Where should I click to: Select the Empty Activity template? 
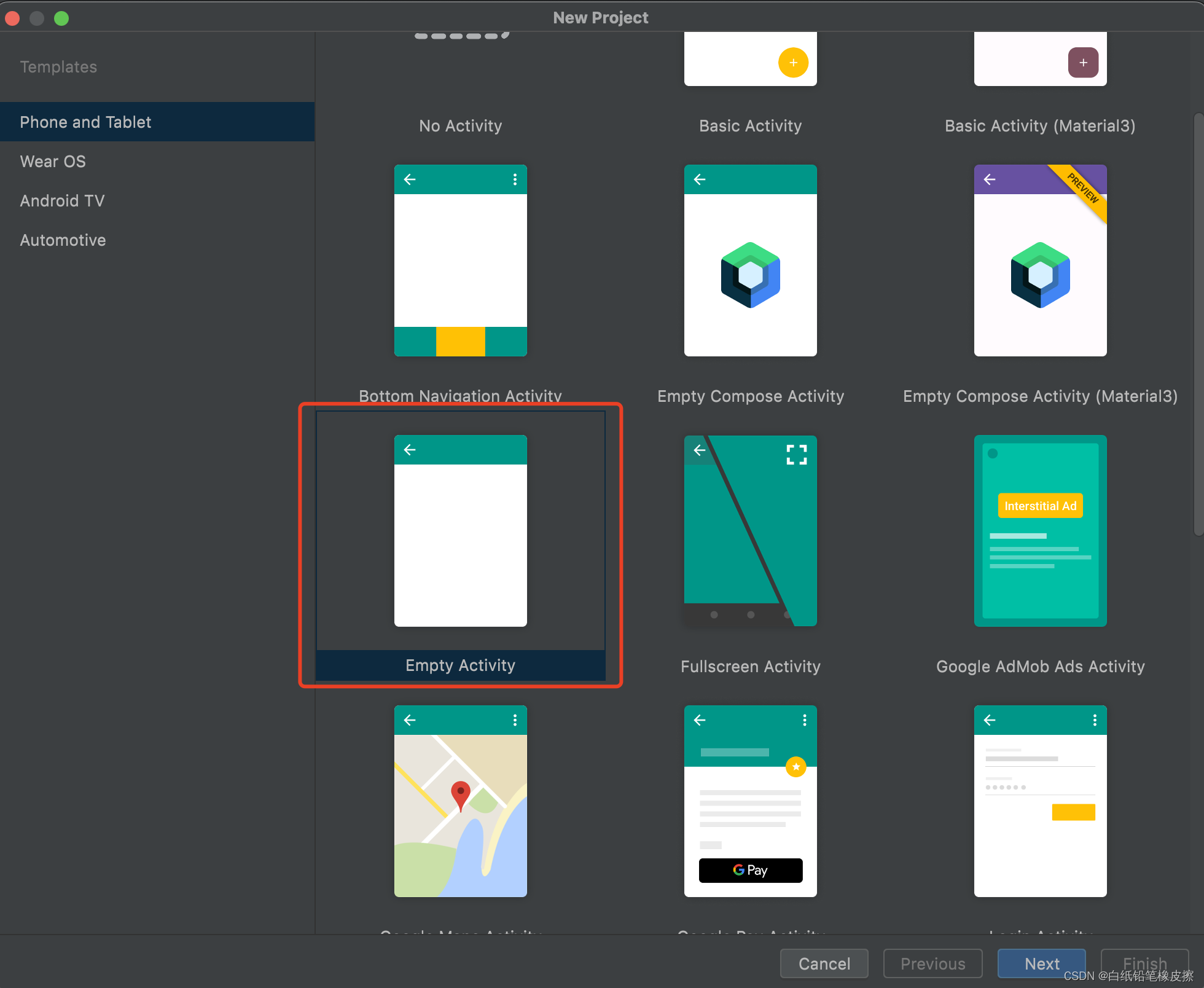point(460,531)
